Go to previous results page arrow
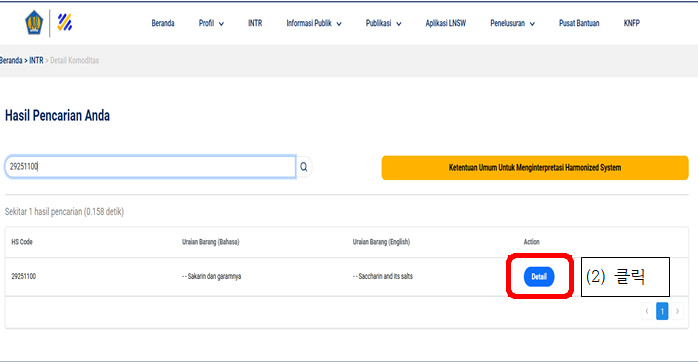Image resolution: width=698 pixels, height=362 pixels. click(x=647, y=311)
